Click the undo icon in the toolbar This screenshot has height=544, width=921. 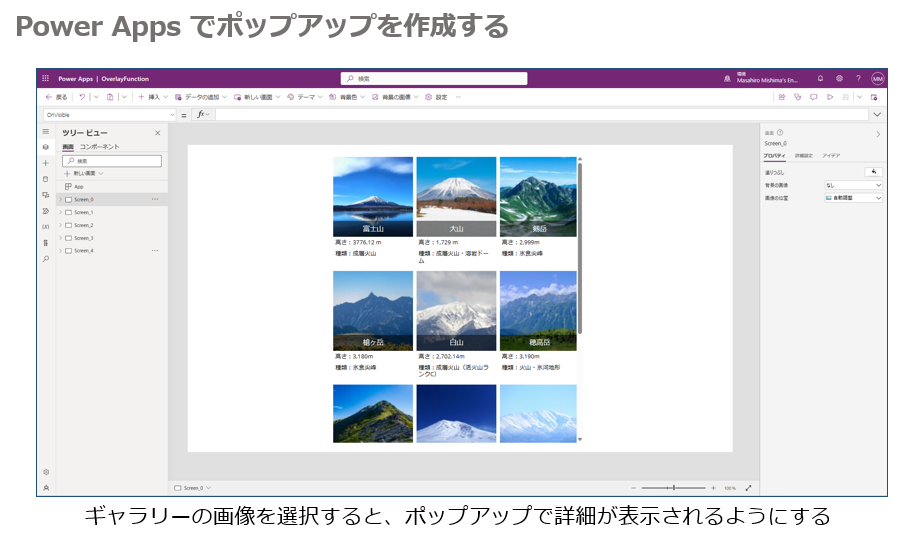pos(82,97)
